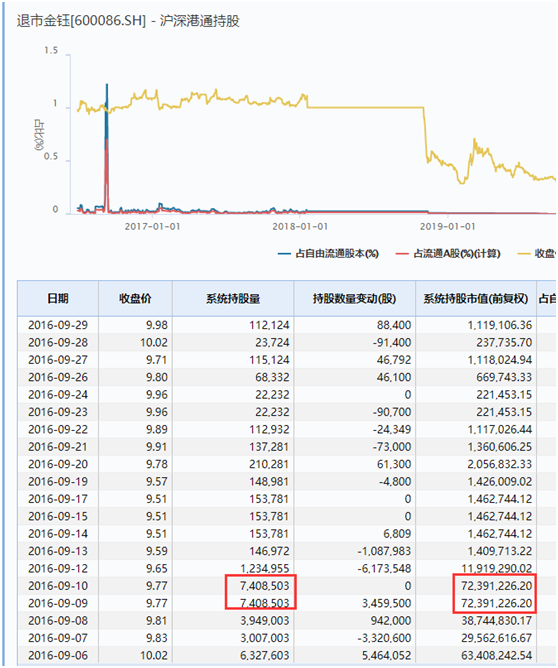Click change value 5,464,052
The height and width of the screenshot is (668, 558).
387,656
